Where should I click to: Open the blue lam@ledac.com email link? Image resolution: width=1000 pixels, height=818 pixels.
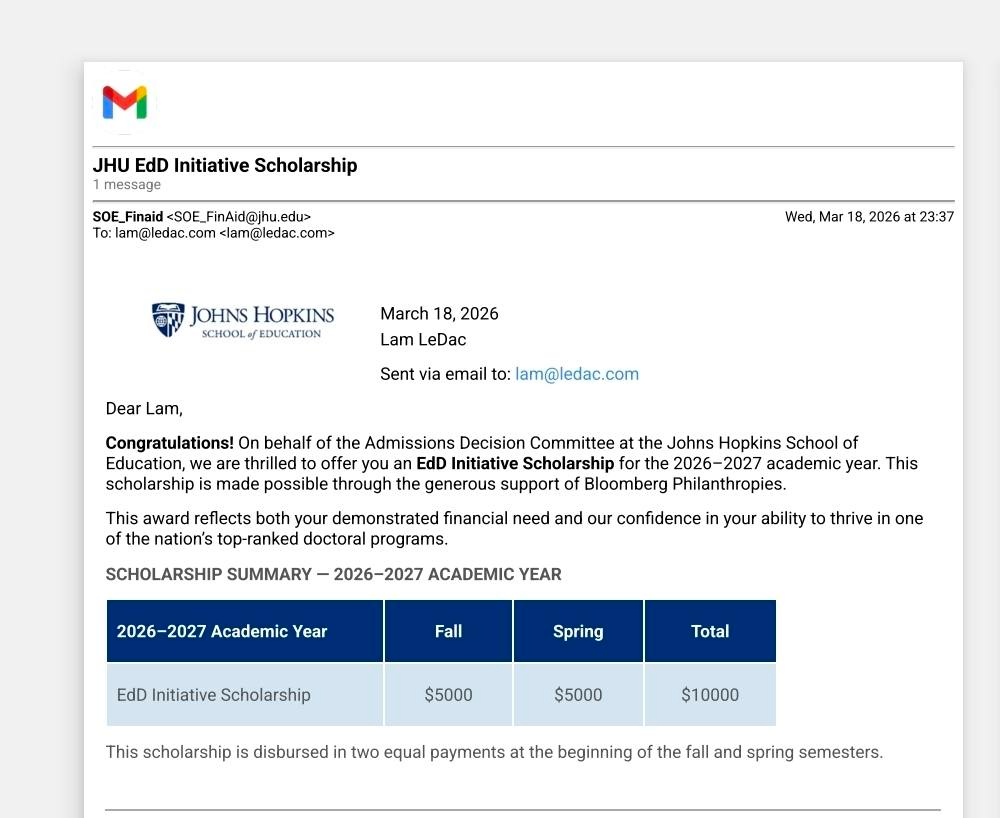coord(576,374)
